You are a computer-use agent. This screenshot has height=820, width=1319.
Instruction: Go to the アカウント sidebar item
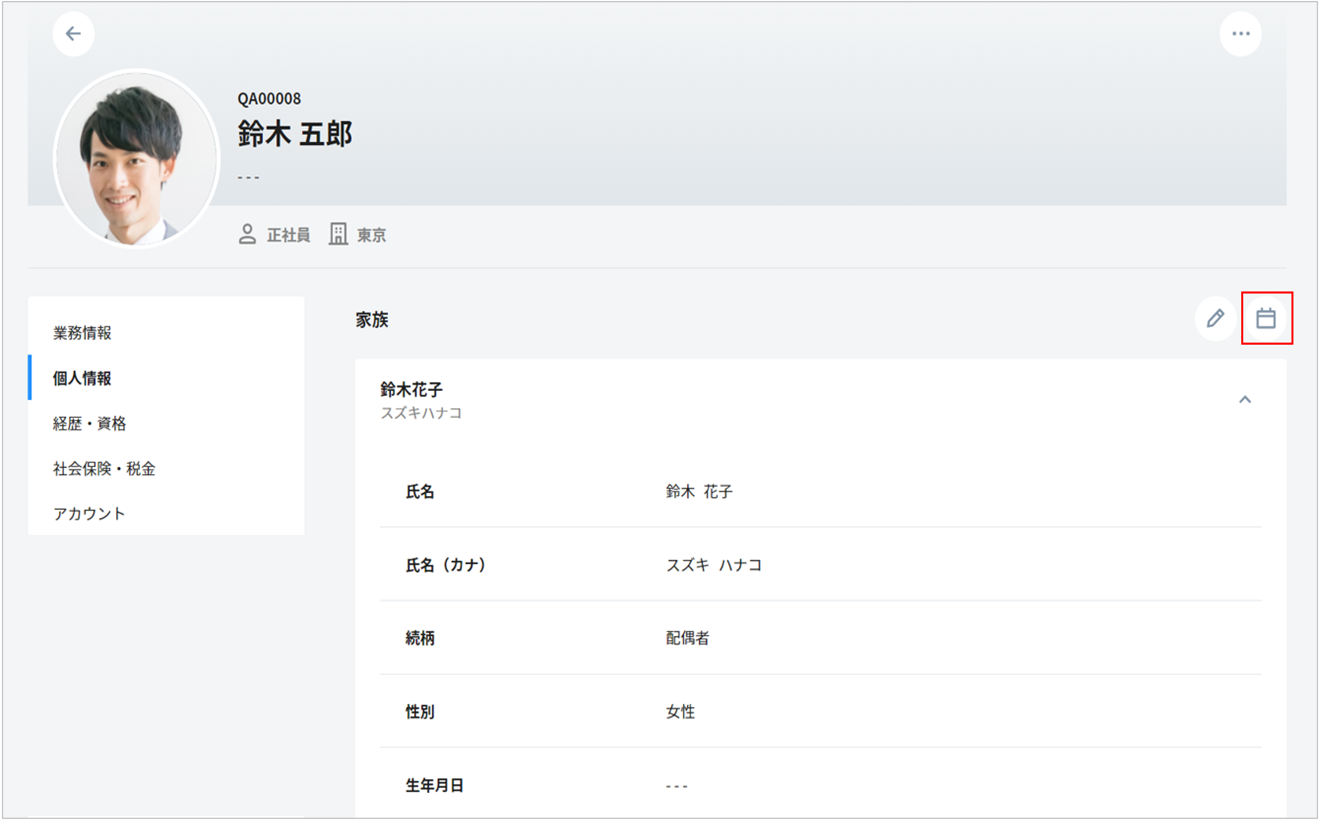click(x=89, y=513)
